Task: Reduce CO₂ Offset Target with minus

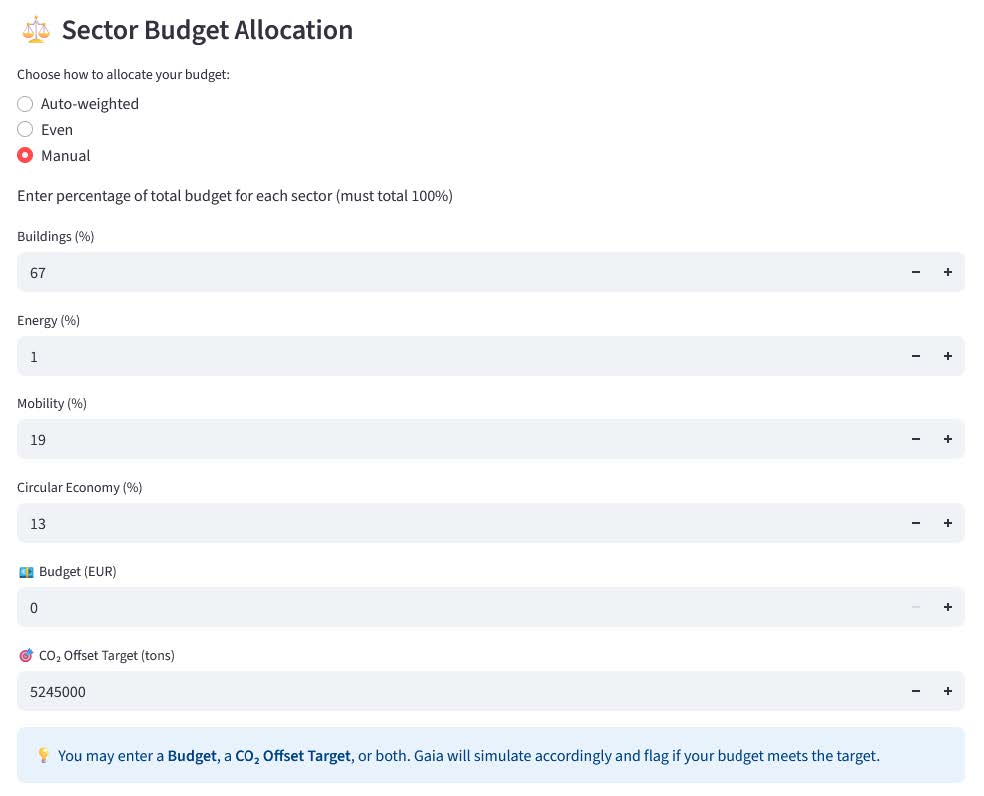Action: (915, 691)
